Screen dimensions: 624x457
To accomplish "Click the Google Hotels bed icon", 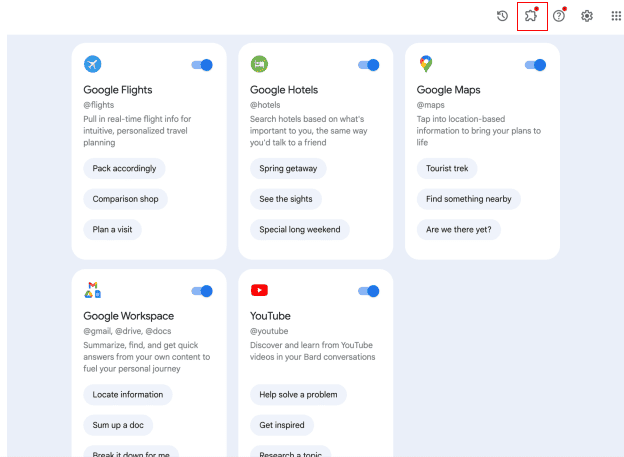I will point(259,64).
